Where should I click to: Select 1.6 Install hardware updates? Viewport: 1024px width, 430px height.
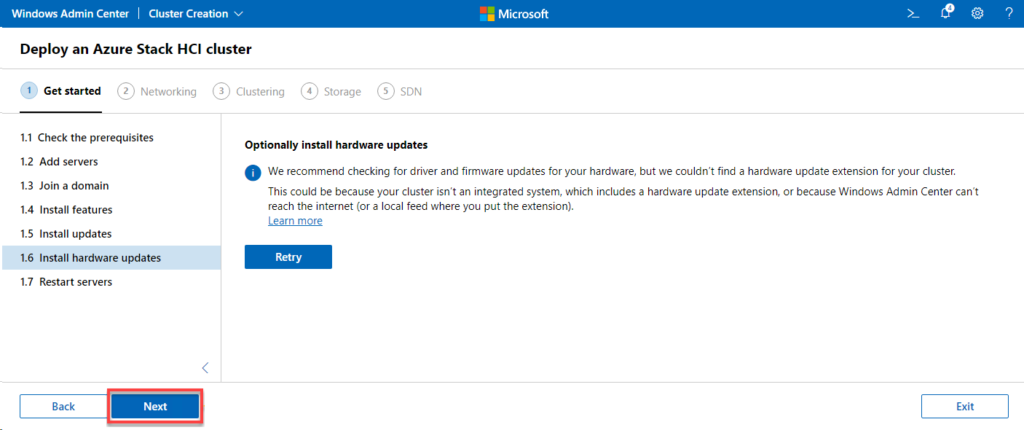(111, 257)
